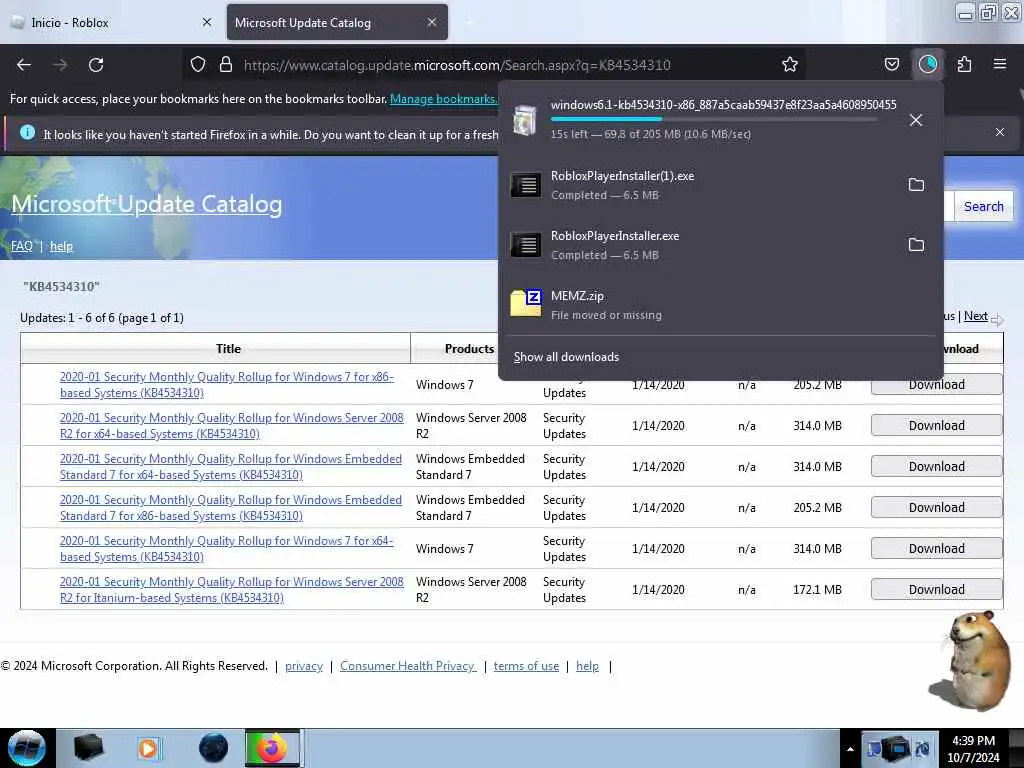
Task: Close the Inicio - Roblox tab
Action: [x=206, y=22]
